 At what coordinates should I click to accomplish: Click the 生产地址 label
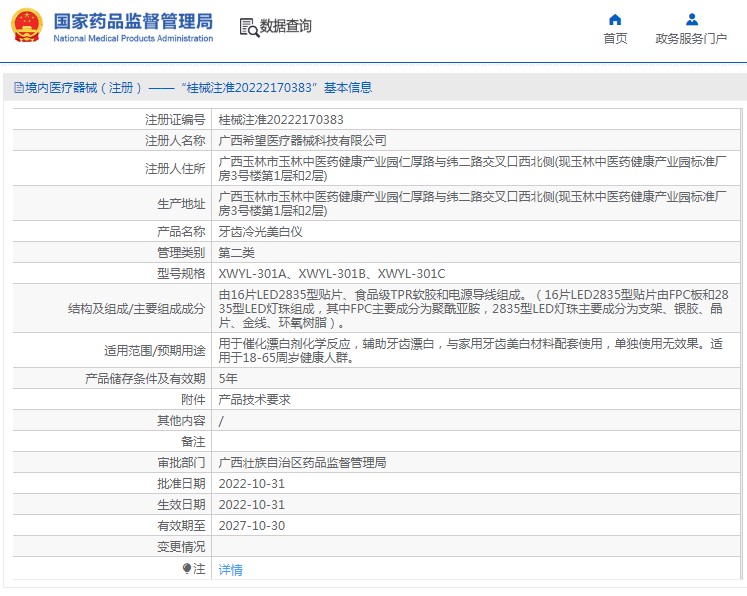[x=181, y=203]
